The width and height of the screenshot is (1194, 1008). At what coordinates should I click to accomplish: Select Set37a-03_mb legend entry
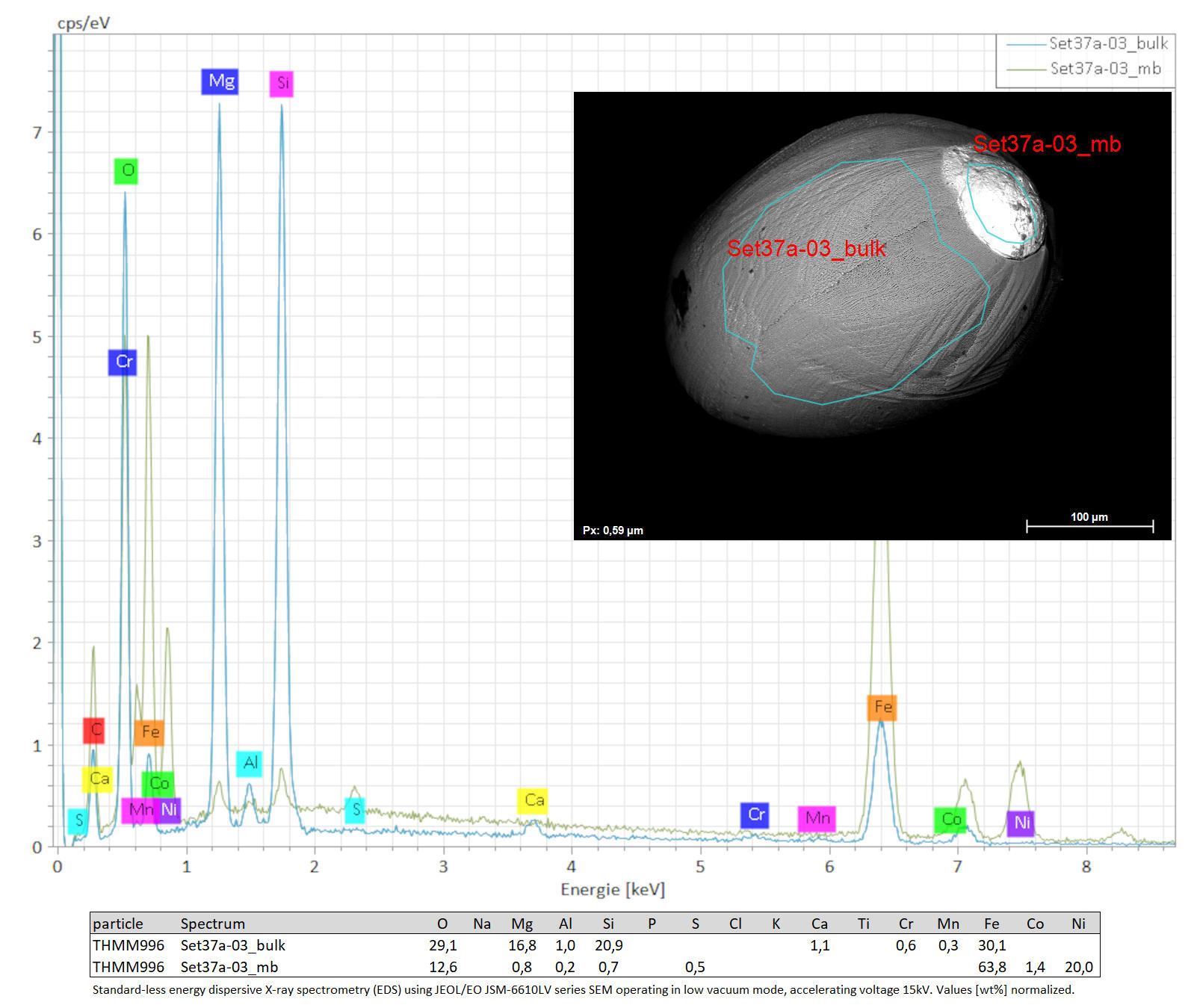[1083, 69]
